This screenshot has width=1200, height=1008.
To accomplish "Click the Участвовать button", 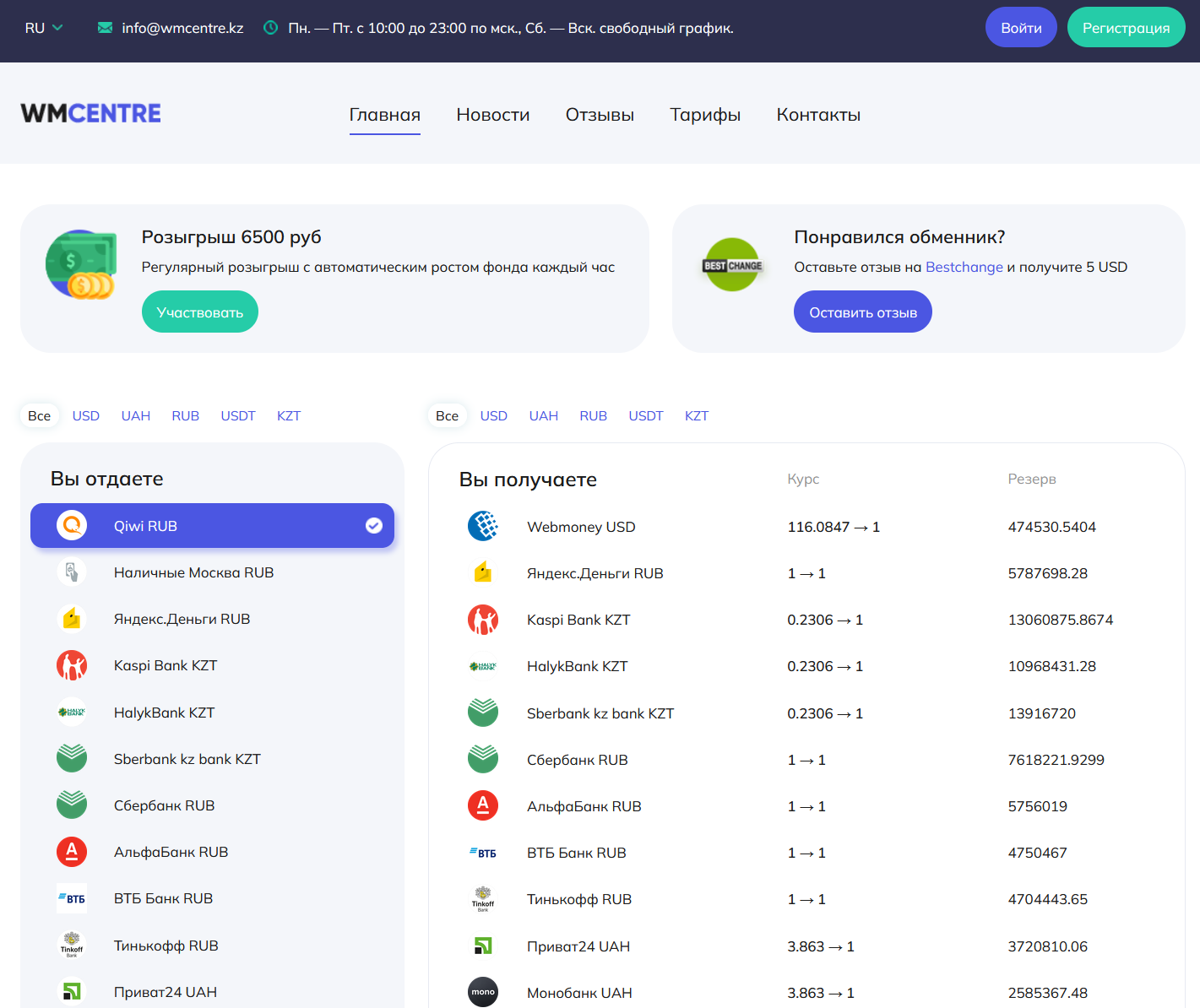I will [200, 312].
